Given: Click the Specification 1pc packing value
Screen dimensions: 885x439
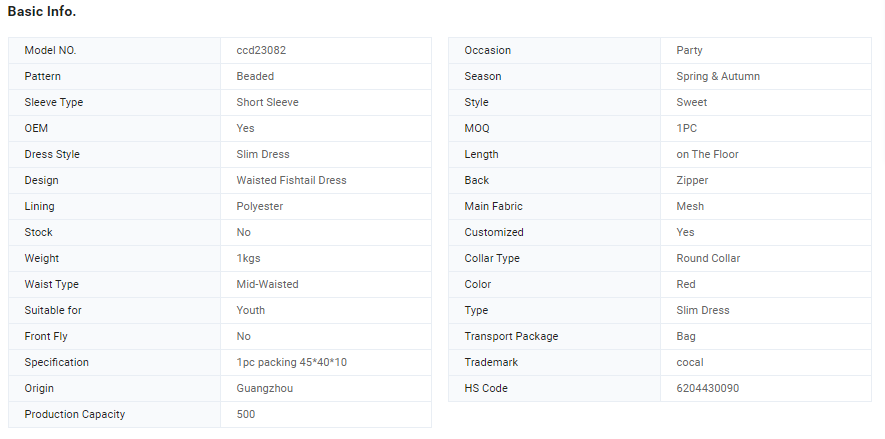Looking at the screenshot, I should (291, 362).
